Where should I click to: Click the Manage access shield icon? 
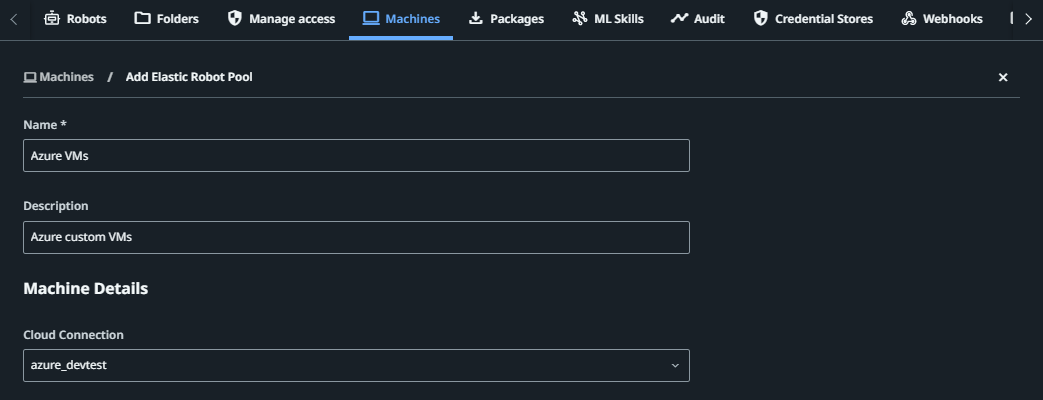click(x=234, y=18)
